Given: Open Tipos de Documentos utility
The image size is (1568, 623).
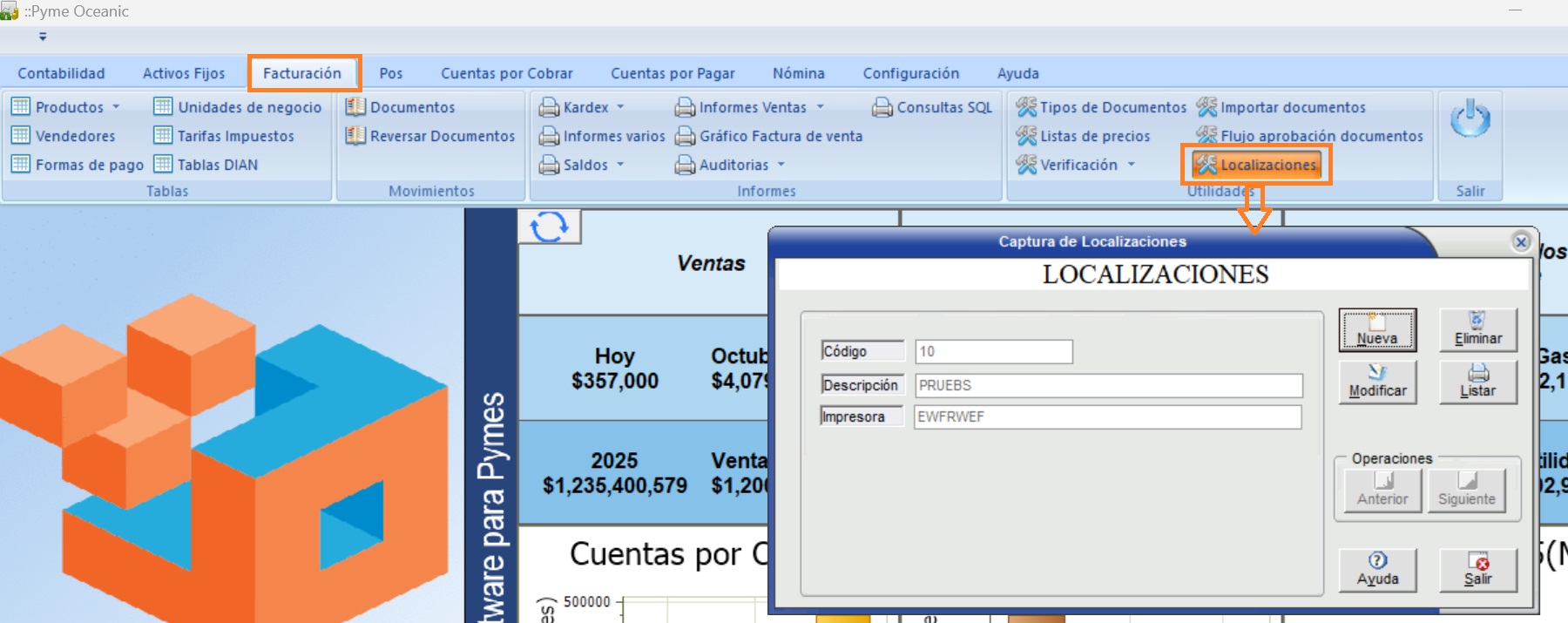Looking at the screenshot, I should point(1102,107).
